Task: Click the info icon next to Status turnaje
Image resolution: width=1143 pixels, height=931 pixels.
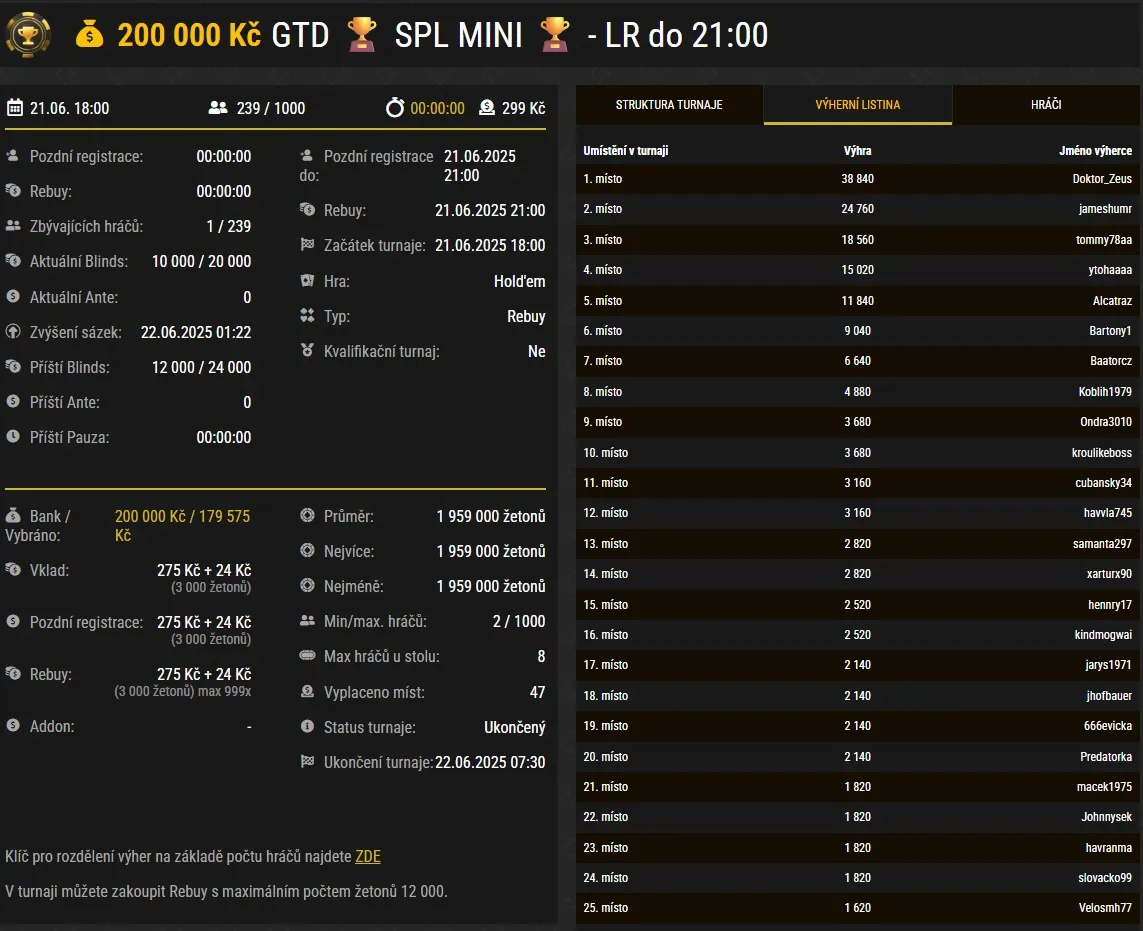Action: coord(308,727)
